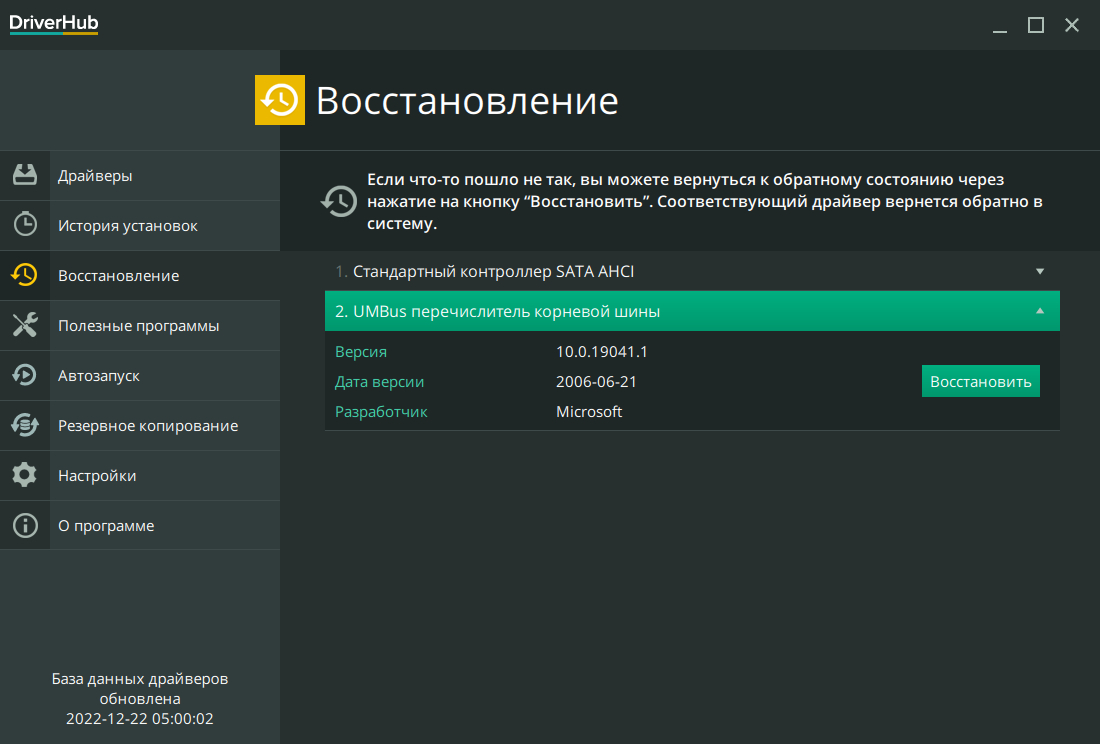Viewport: 1100px width, 744px height.
Task: Click the DriverHub logo
Action: click(54, 24)
